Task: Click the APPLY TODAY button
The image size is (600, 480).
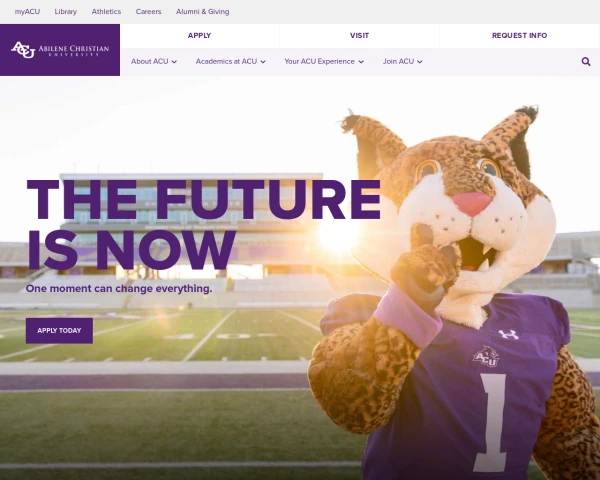Action: tap(59, 331)
